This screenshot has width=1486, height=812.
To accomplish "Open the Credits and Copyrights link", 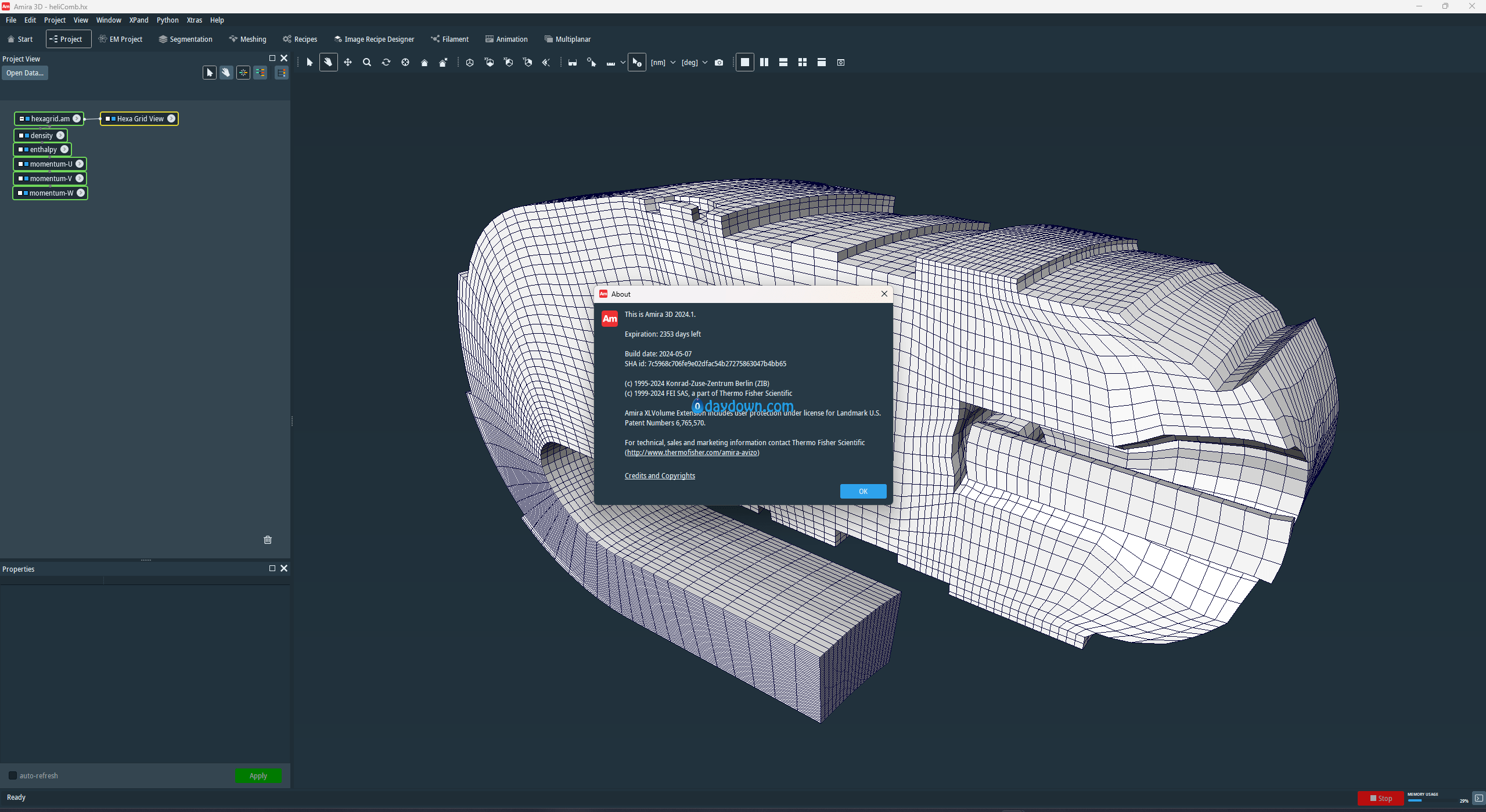I will click(659, 475).
